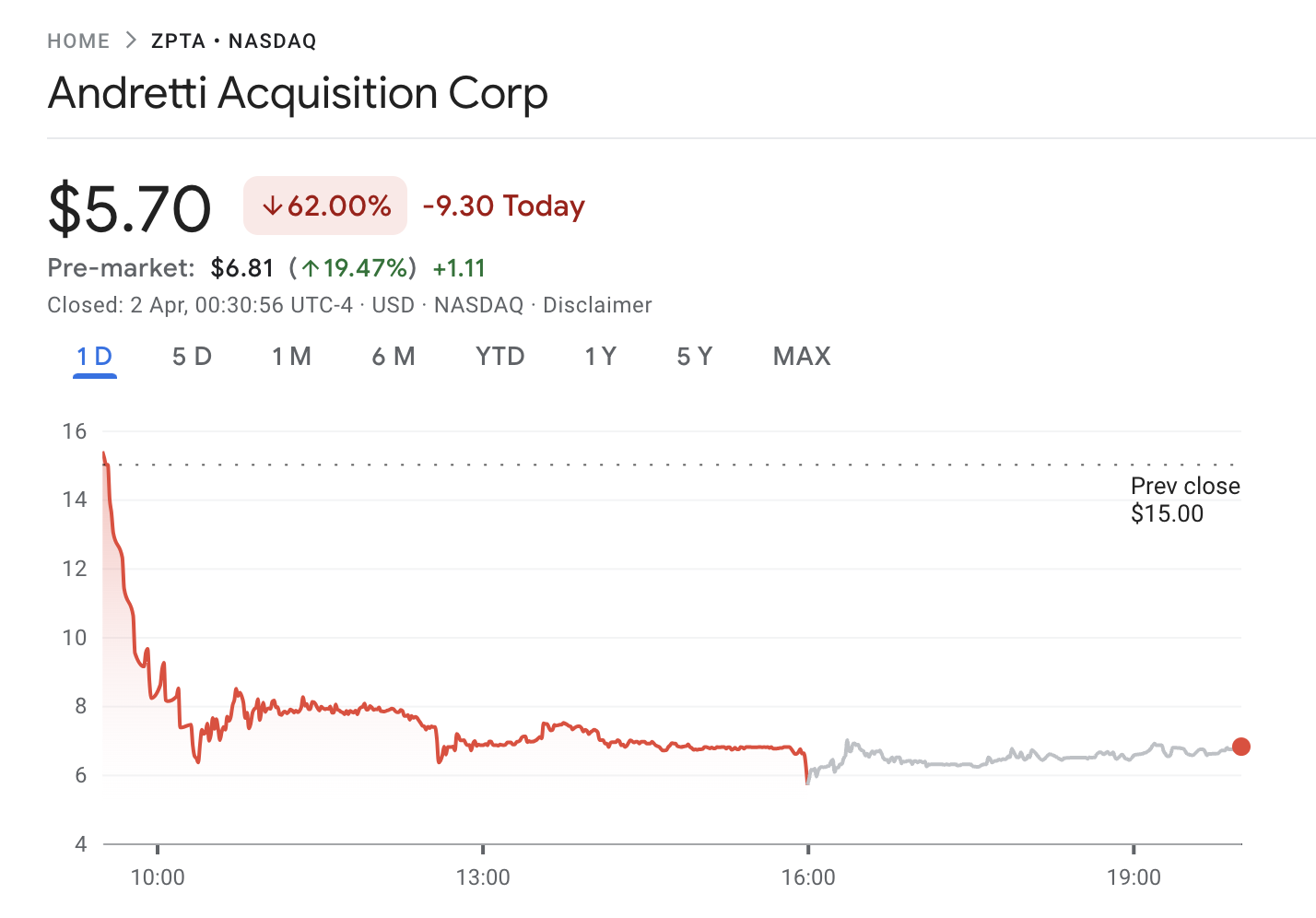Click the Andretti Acquisition Corp title

(x=297, y=92)
